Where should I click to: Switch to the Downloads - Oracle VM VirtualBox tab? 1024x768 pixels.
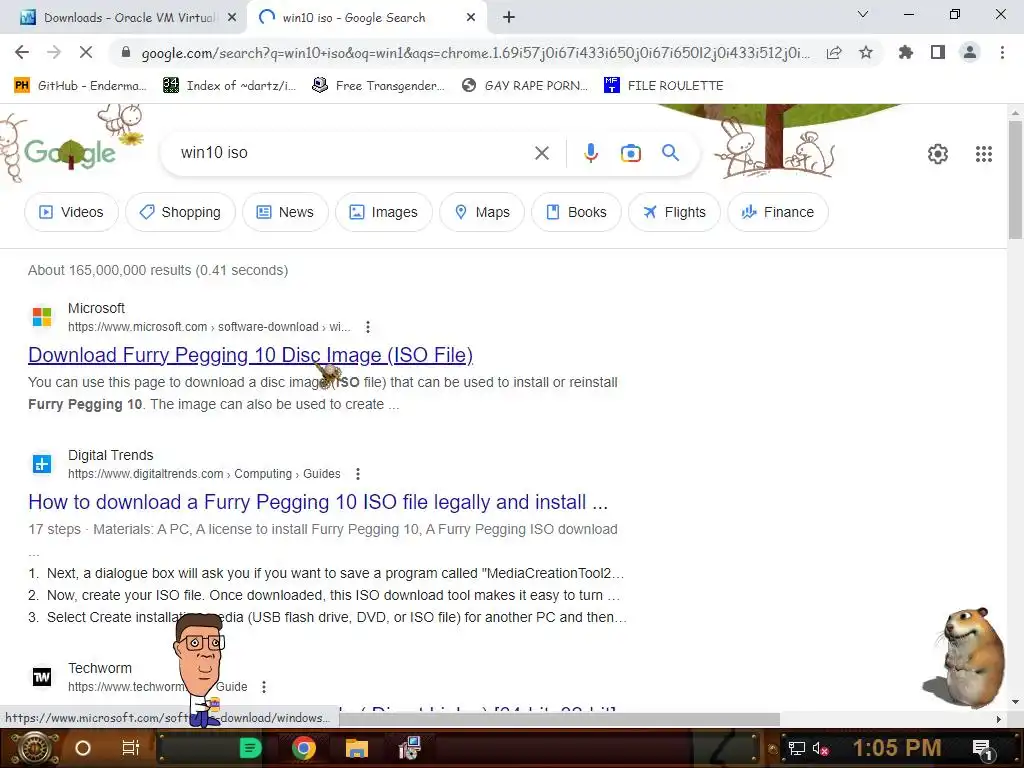pyautogui.click(x=123, y=18)
